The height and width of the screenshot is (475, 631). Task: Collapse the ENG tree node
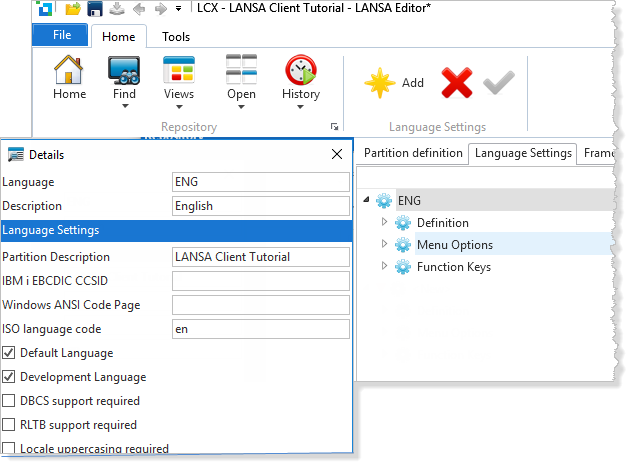click(366, 200)
